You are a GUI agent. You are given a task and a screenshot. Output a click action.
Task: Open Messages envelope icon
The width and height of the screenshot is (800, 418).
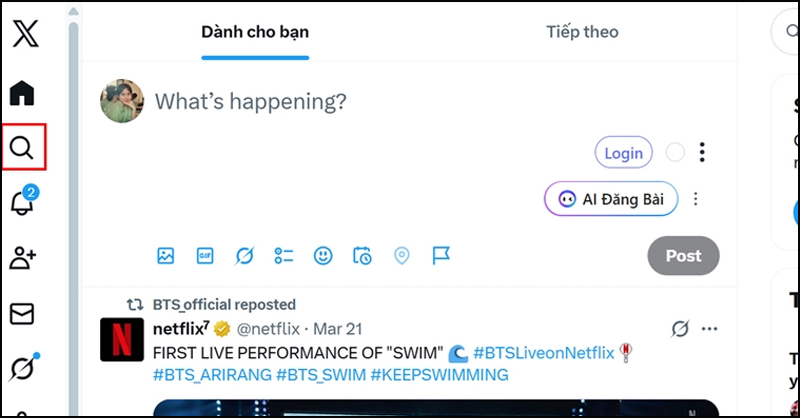(22, 314)
